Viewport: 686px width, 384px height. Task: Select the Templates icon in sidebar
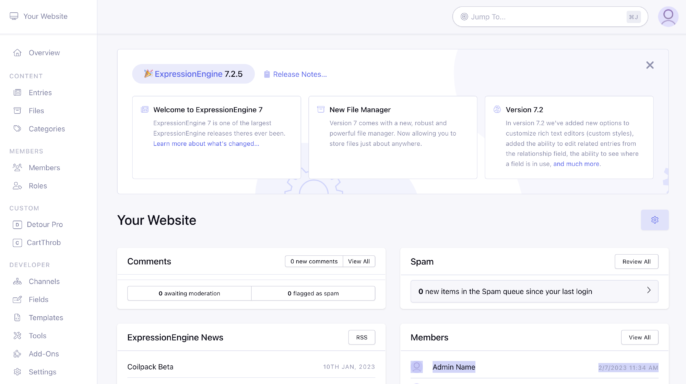[17, 318]
